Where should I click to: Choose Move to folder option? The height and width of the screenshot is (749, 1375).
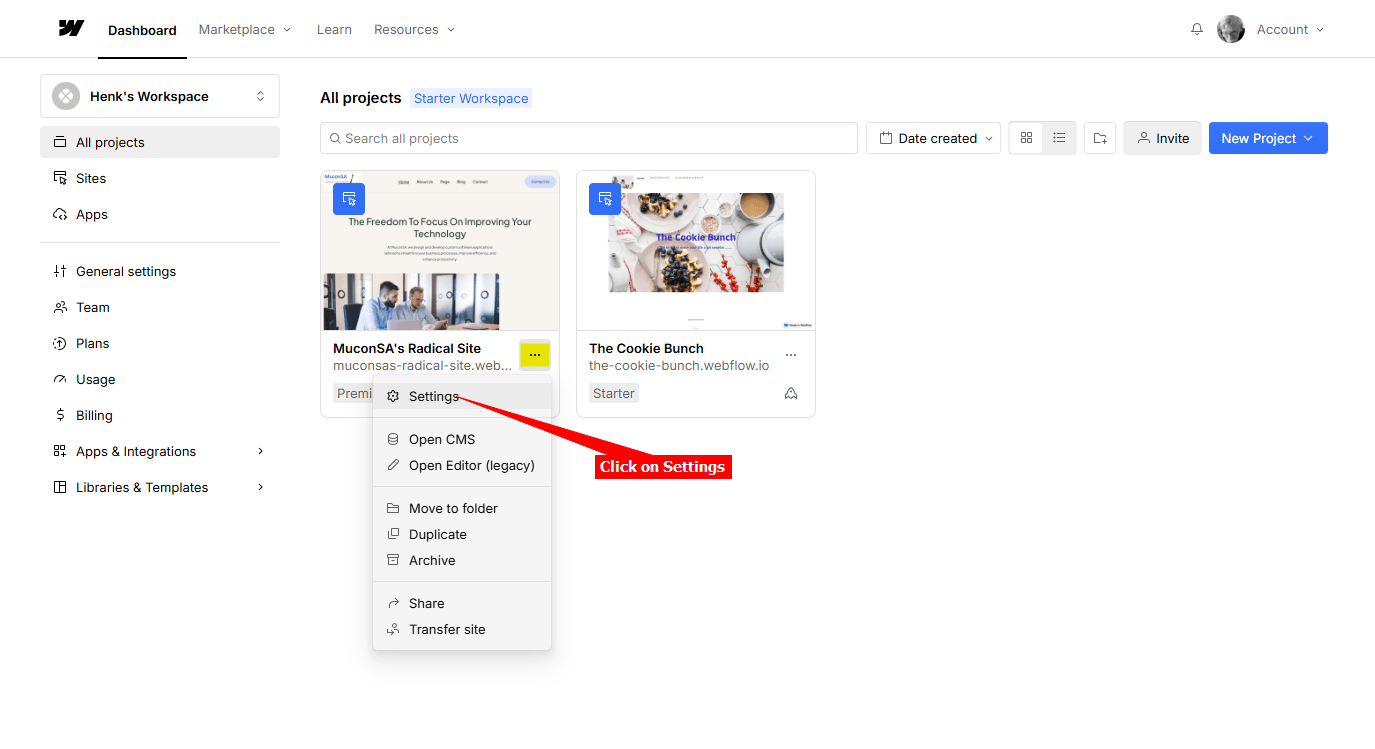coord(462,508)
